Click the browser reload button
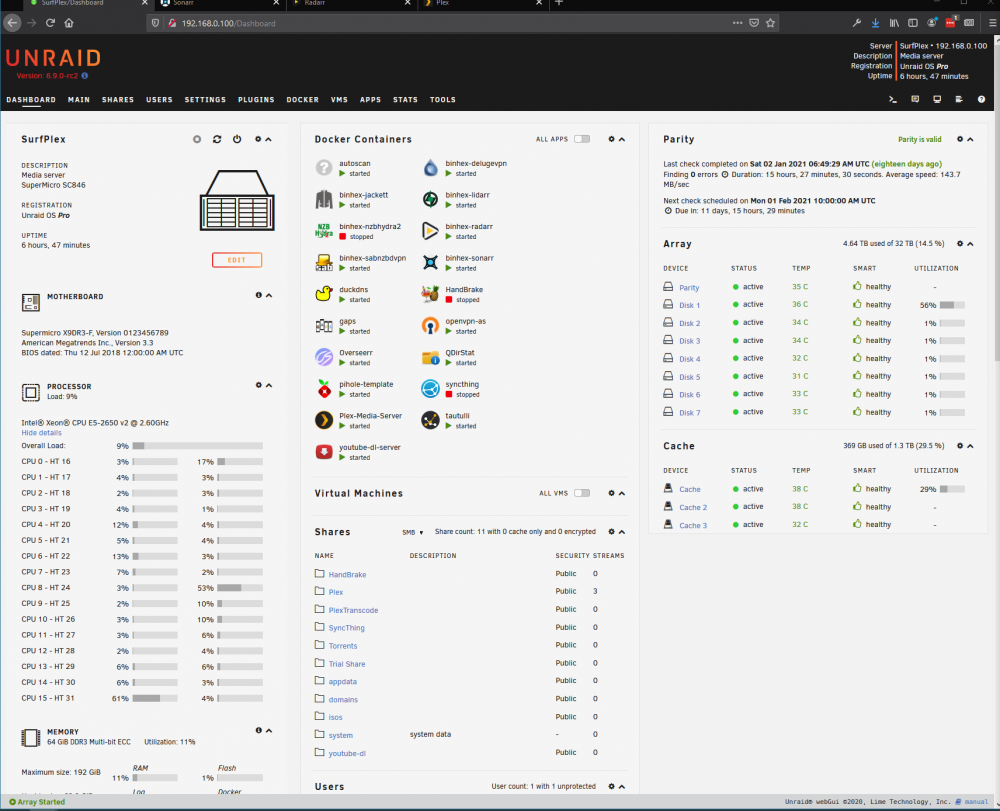 coord(50,23)
